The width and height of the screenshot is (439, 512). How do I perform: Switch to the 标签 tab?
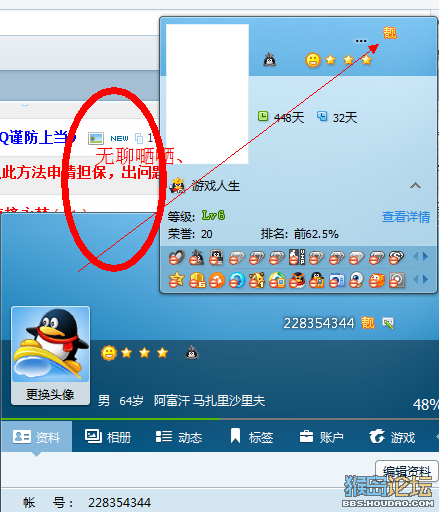coord(252,437)
